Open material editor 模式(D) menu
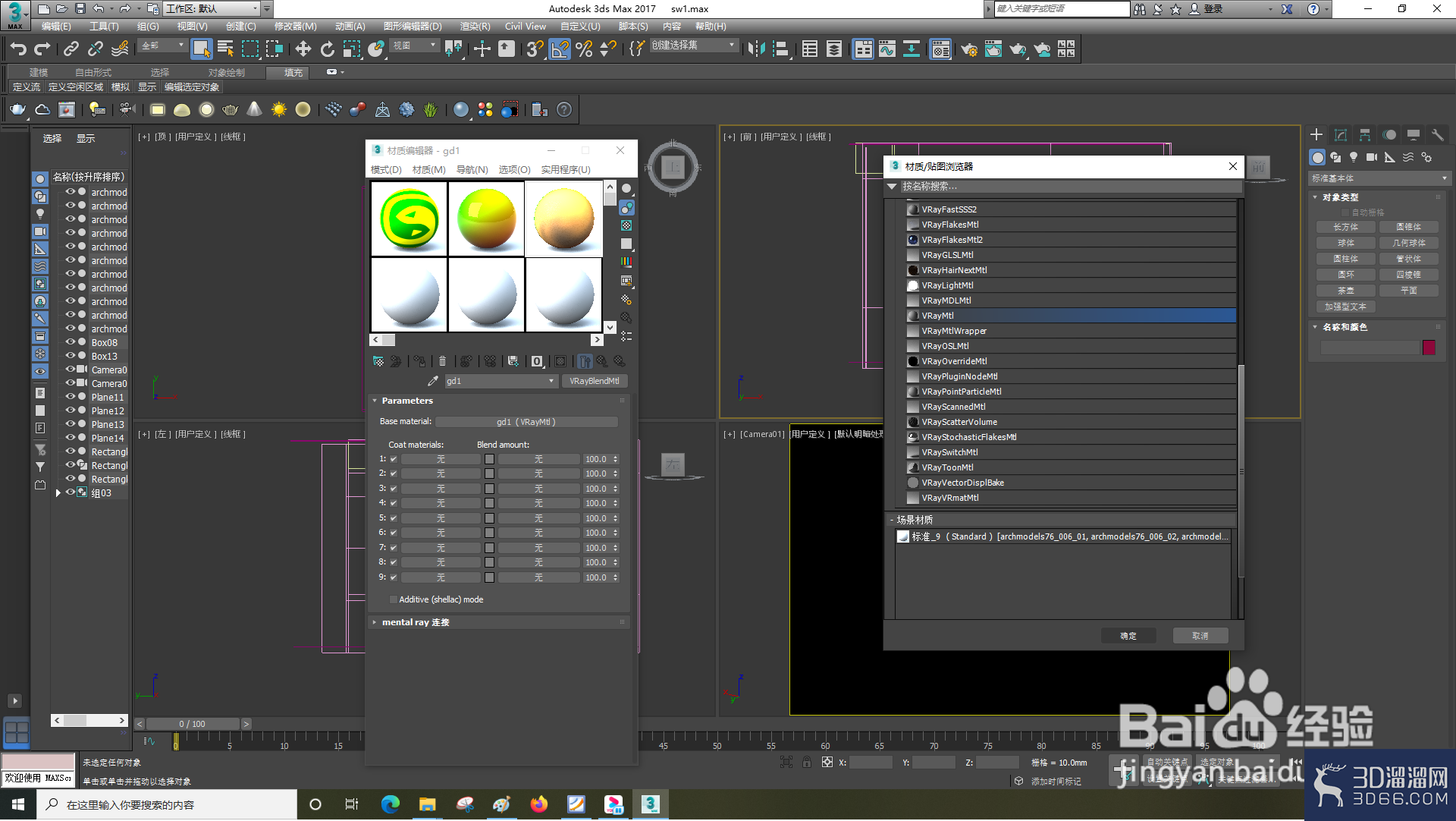1456x821 pixels. point(386,169)
